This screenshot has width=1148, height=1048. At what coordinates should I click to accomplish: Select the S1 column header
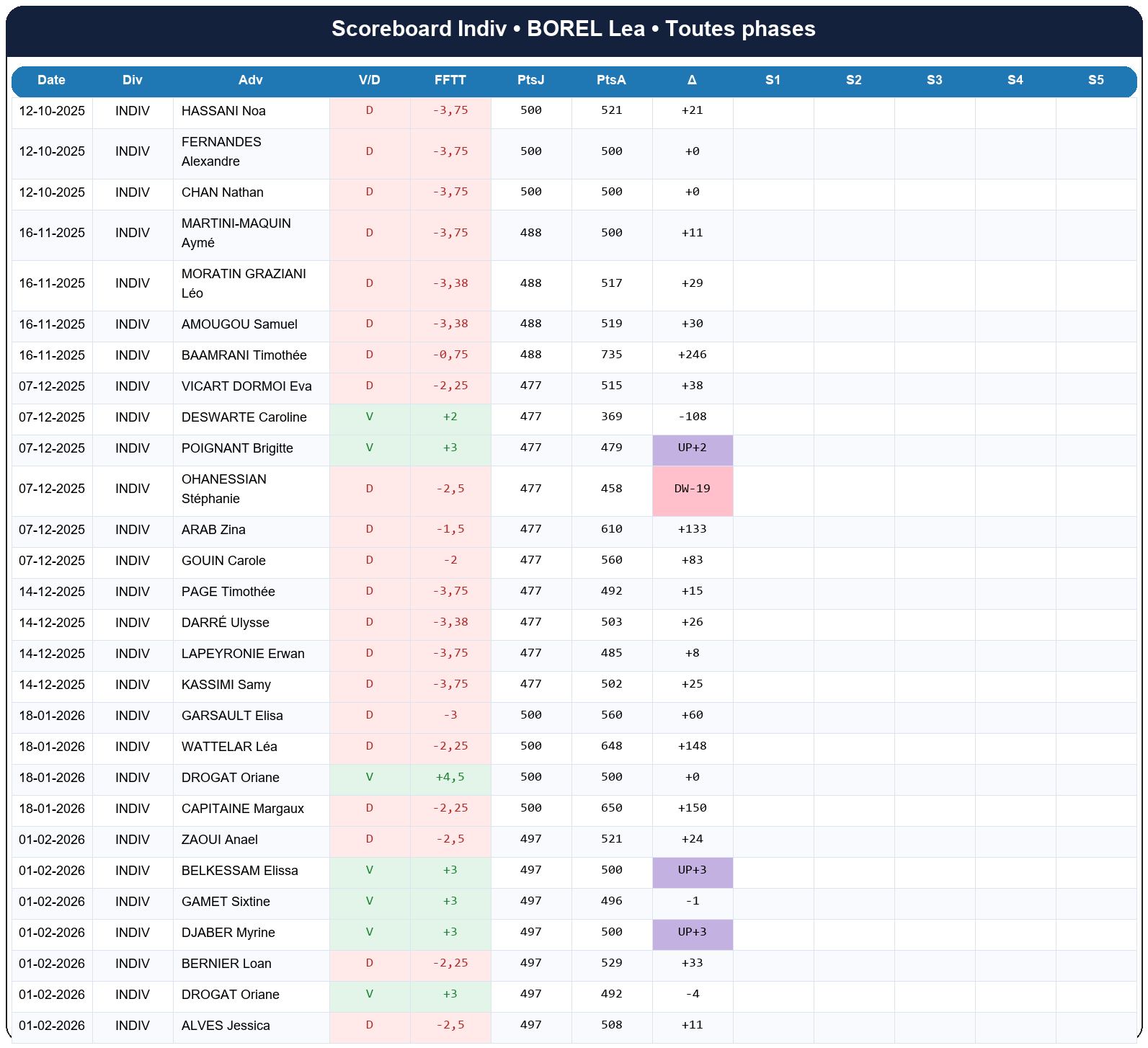click(x=773, y=80)
